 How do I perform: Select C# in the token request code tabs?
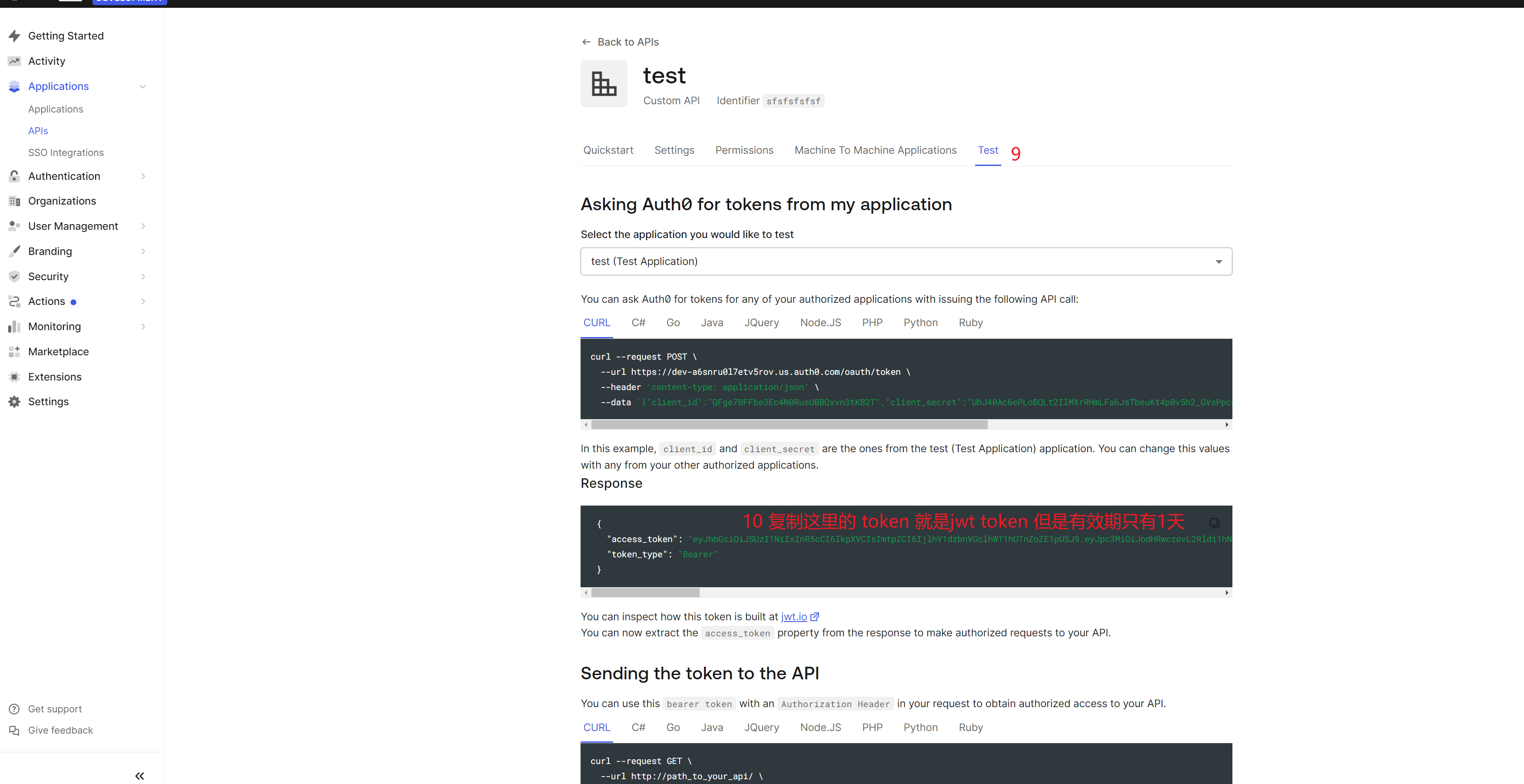(638, 323)
